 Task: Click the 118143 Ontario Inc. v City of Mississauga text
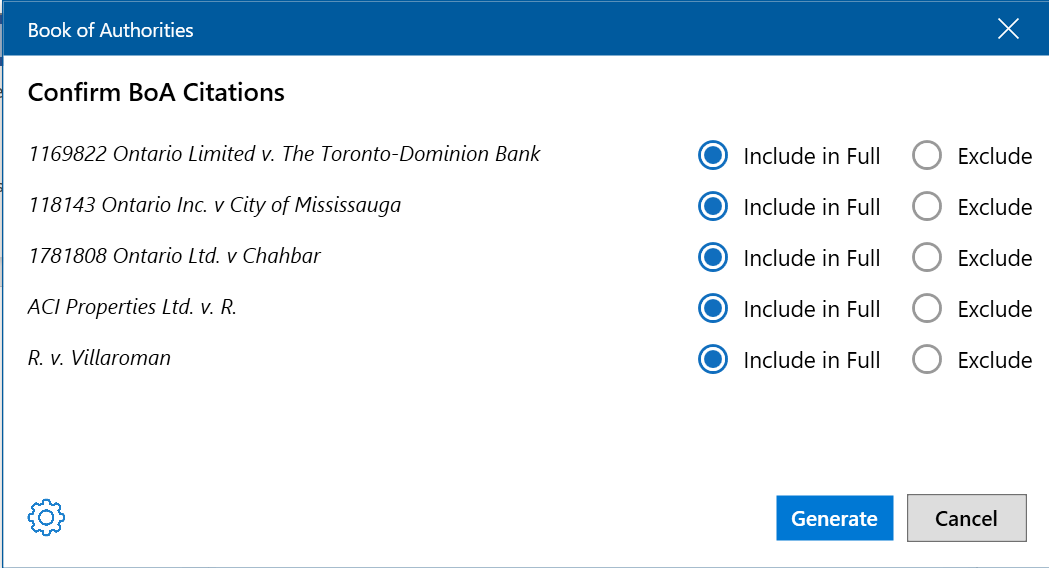click(x=215, y=205)
